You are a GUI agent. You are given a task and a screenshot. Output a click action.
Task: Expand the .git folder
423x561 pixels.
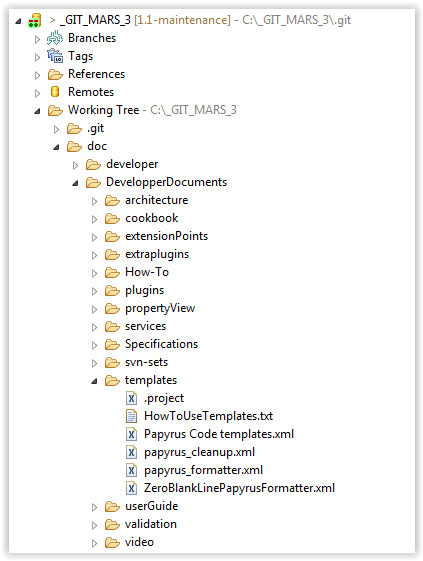pos(56,129)
